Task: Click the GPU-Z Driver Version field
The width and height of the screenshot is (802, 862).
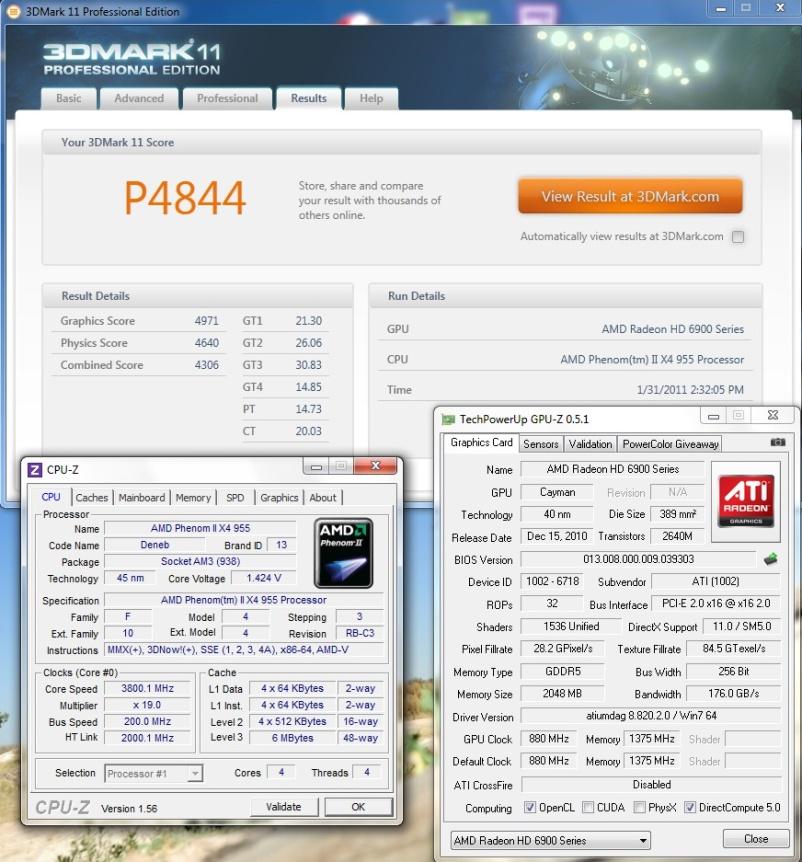Action: pyautogui.click(x=651, y=716)
